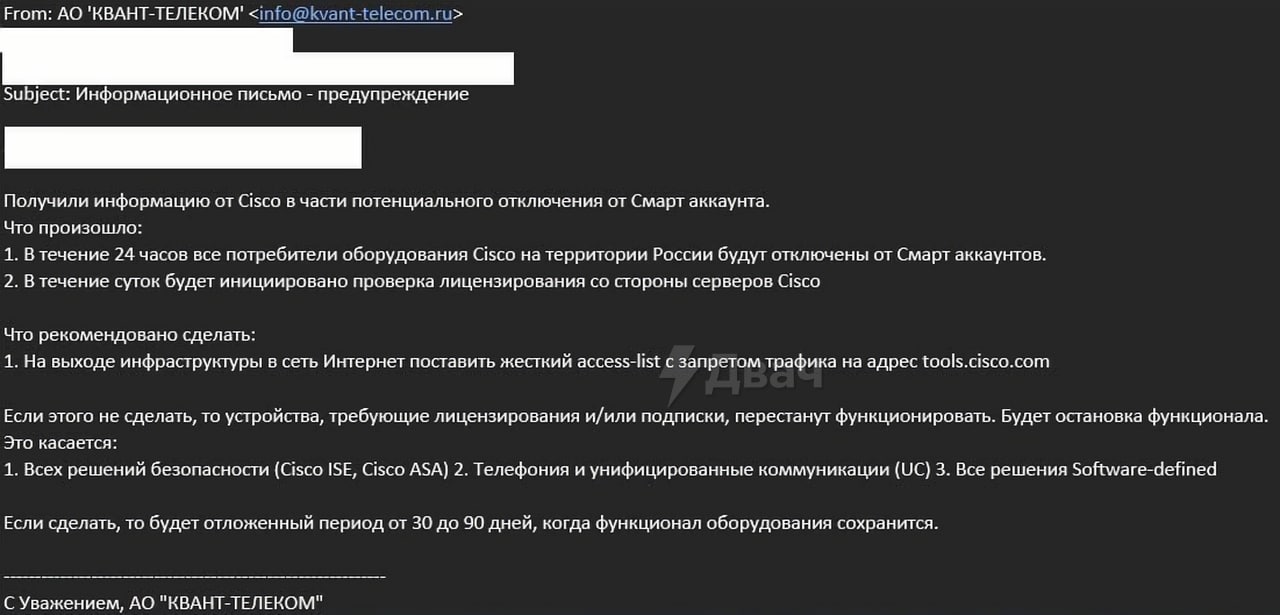Open the info@kvant-telecom.ru email link
Viewport: 1280px width, 615px height.
coord(355,14)
